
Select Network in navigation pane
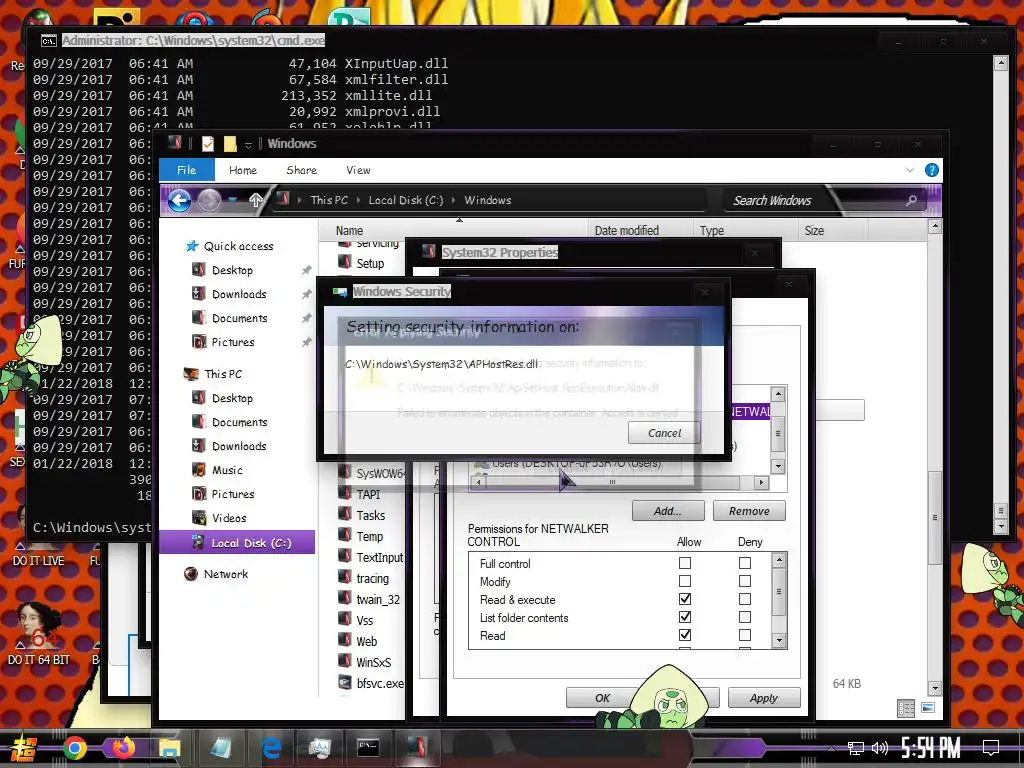(225, 574)
